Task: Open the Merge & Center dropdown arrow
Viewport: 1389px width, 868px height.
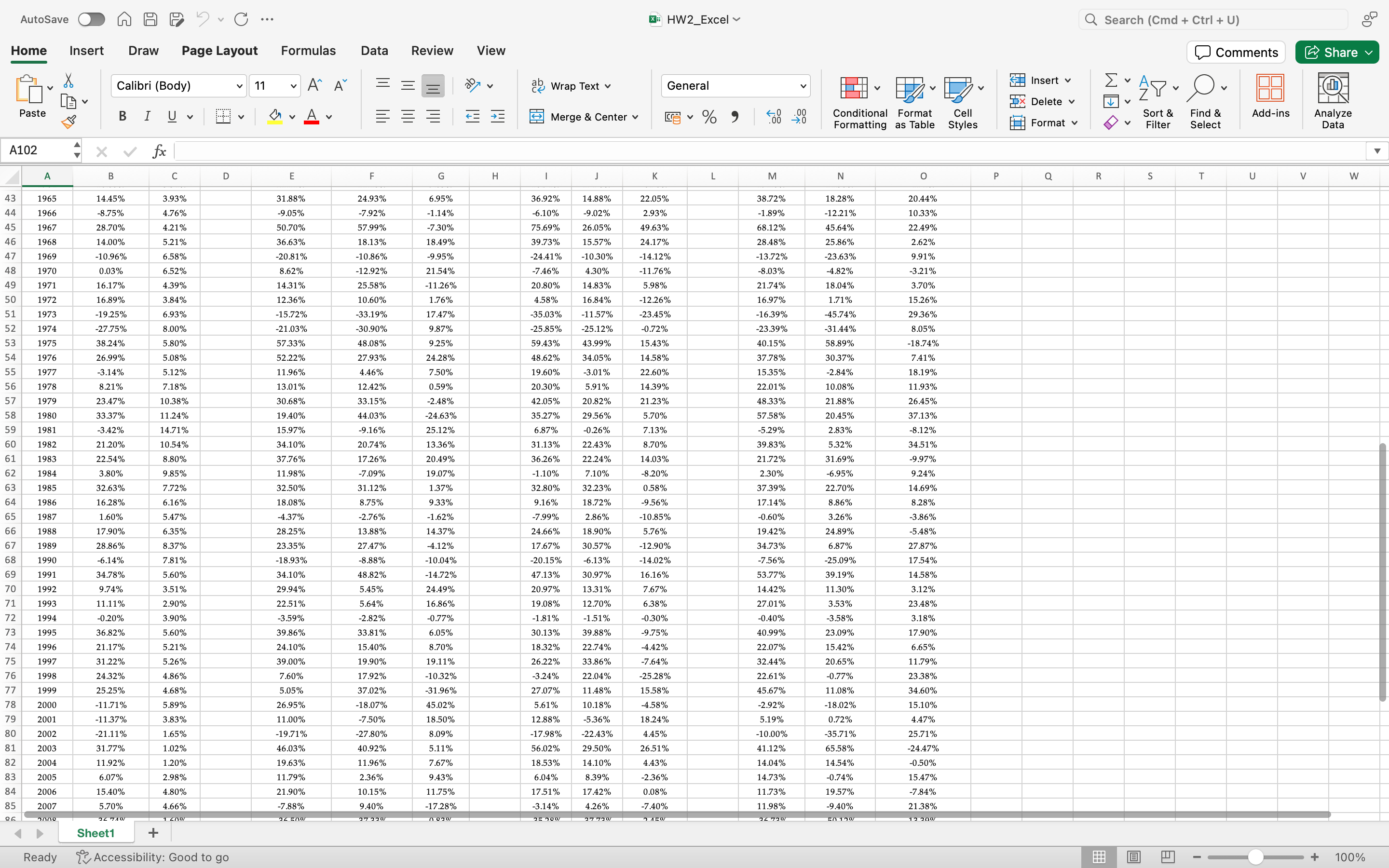Action: pyautogui.click(x=635, y=117)
